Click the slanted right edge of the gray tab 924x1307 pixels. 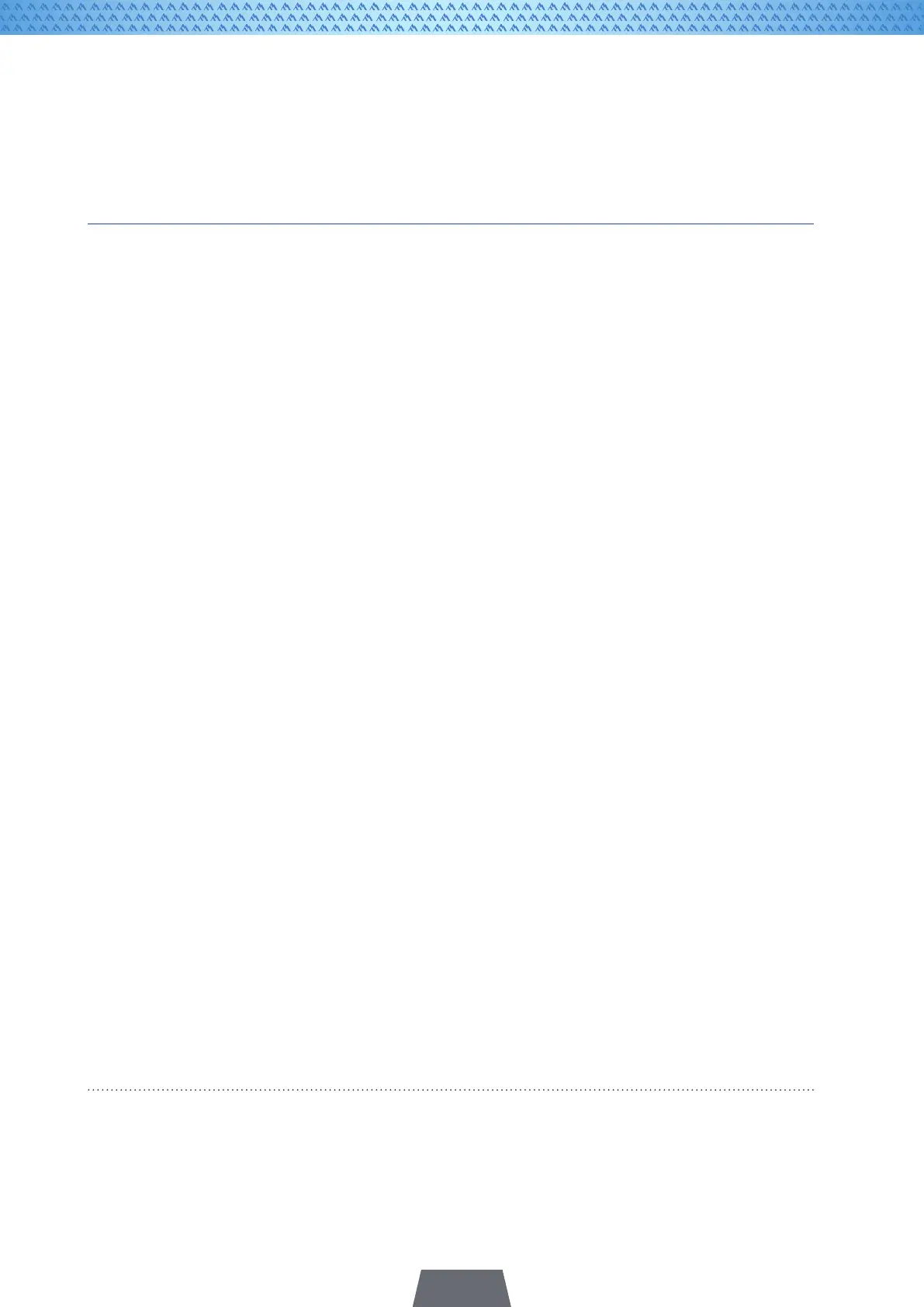[x=507, y=1288]
